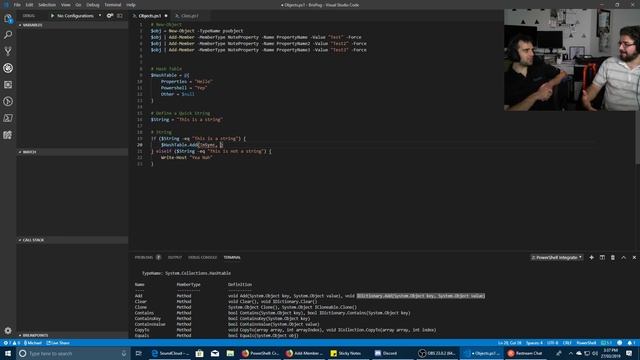The image size is (640, 360).
Task: Switch to the second .ps1 editor tab
Action: (x=189, y=16)
